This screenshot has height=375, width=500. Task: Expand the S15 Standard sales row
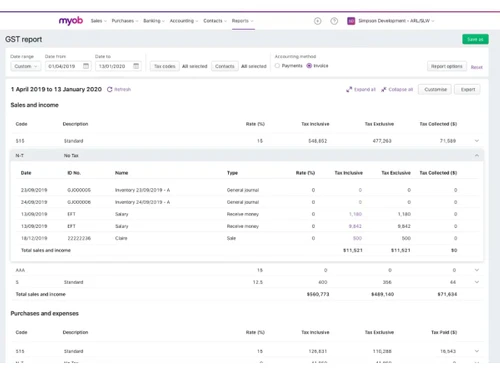477,141
